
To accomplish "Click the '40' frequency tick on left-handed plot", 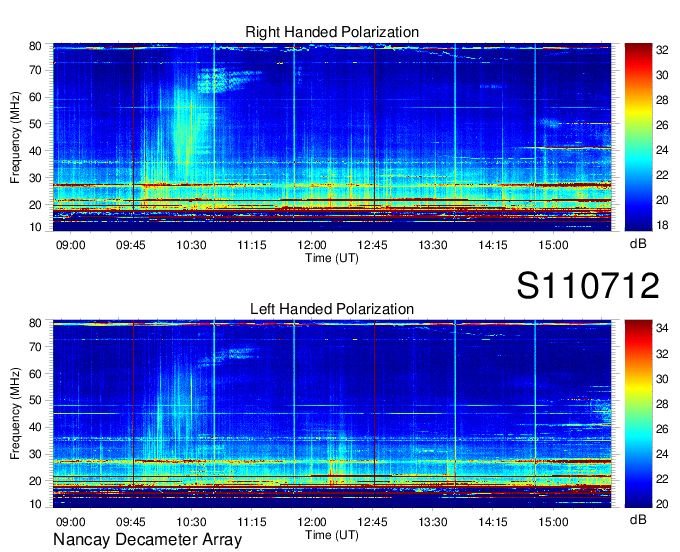I will [x=35, y=427].
